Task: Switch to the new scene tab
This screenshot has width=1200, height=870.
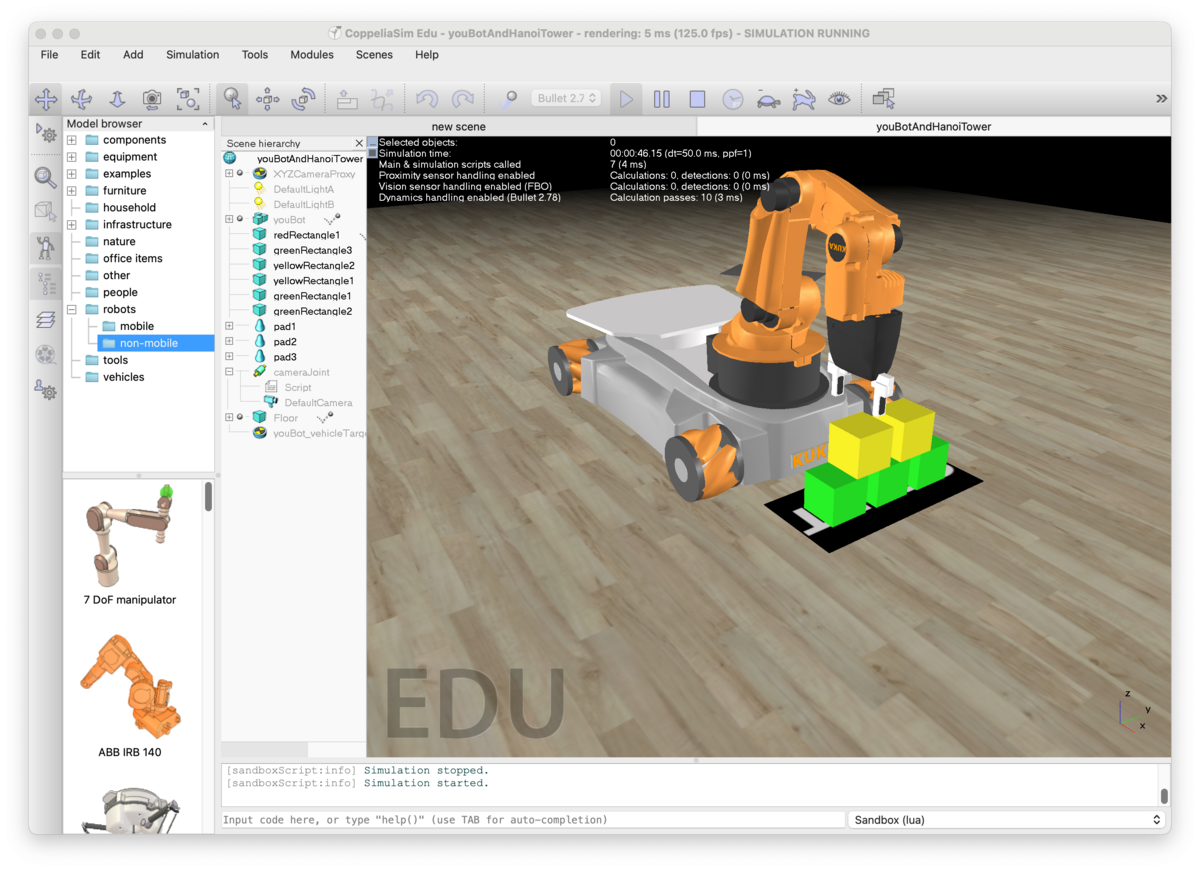Action: 458,127
